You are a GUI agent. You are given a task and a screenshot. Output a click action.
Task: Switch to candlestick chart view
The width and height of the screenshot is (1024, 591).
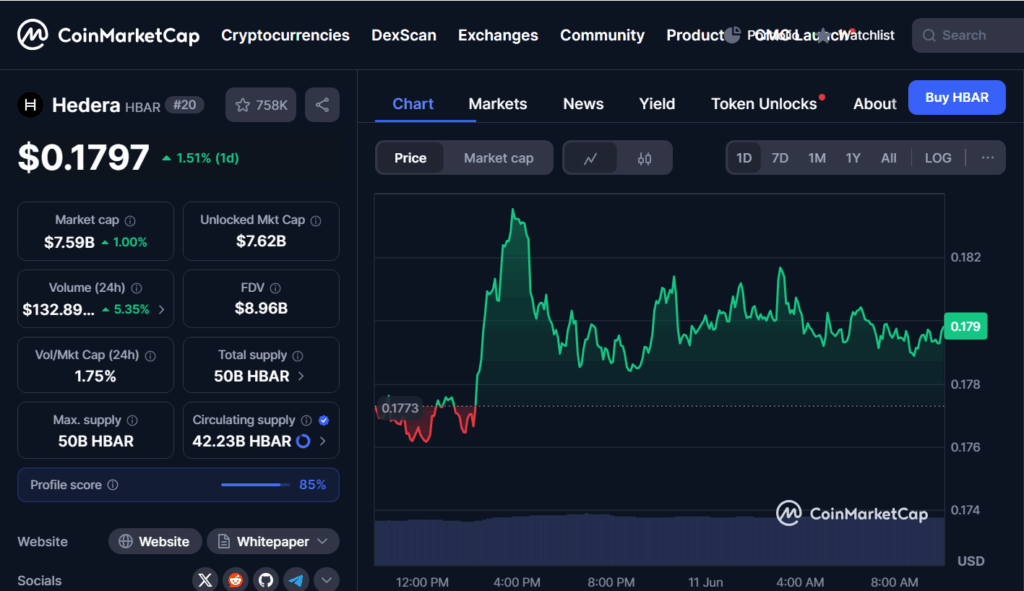[x=645, y=158]
